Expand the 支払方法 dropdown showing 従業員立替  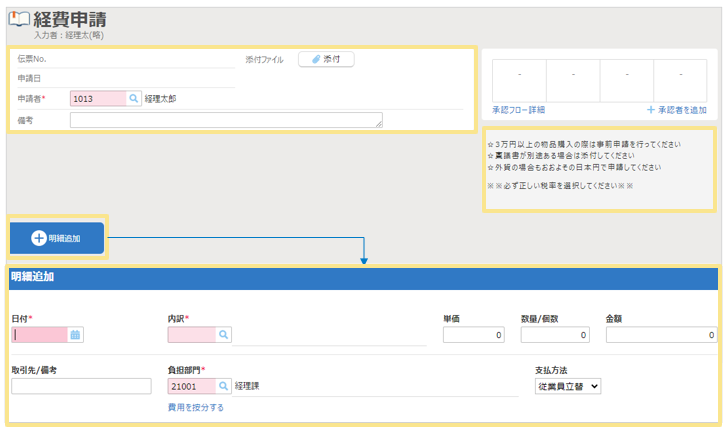pyautogui.click(x=567, y=386)
